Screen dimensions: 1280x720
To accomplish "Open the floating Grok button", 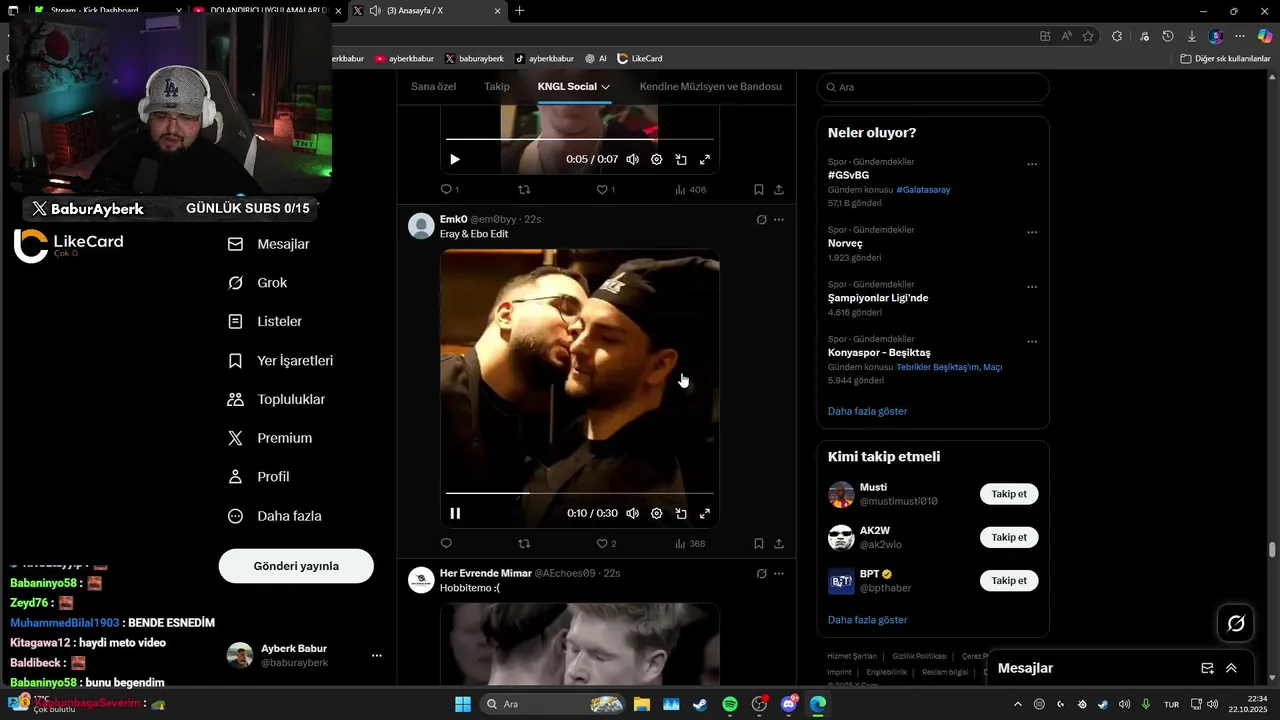I will (x=1236, y=623).
